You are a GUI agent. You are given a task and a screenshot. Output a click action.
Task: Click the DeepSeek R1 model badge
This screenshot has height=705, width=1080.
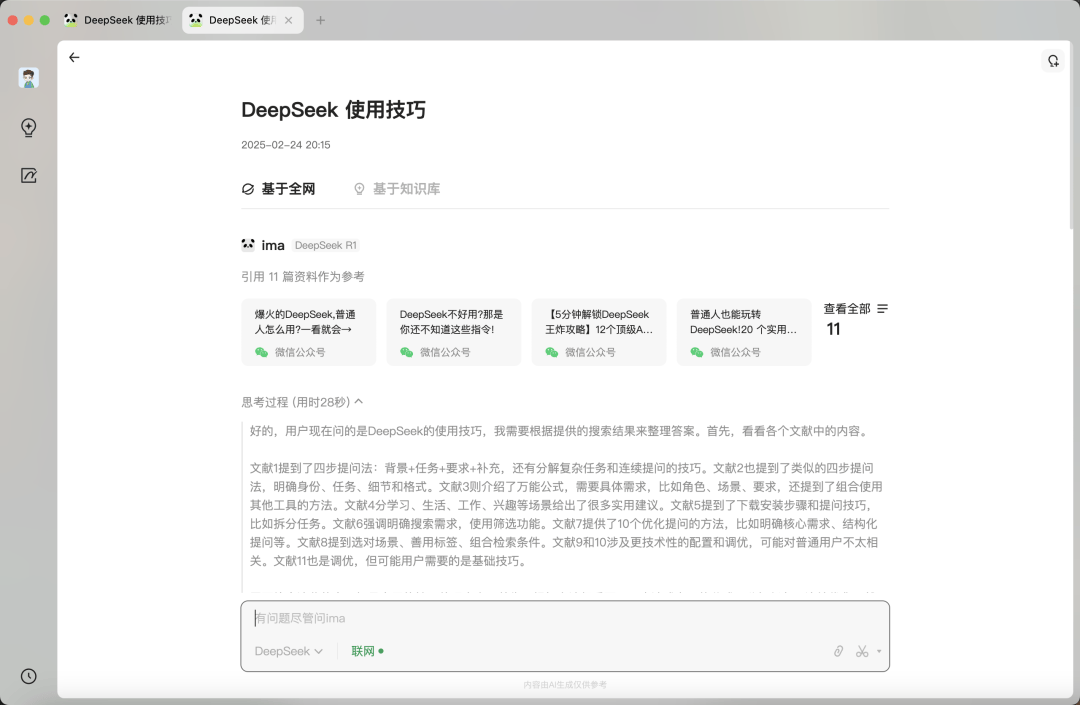[x=326, y=245]
